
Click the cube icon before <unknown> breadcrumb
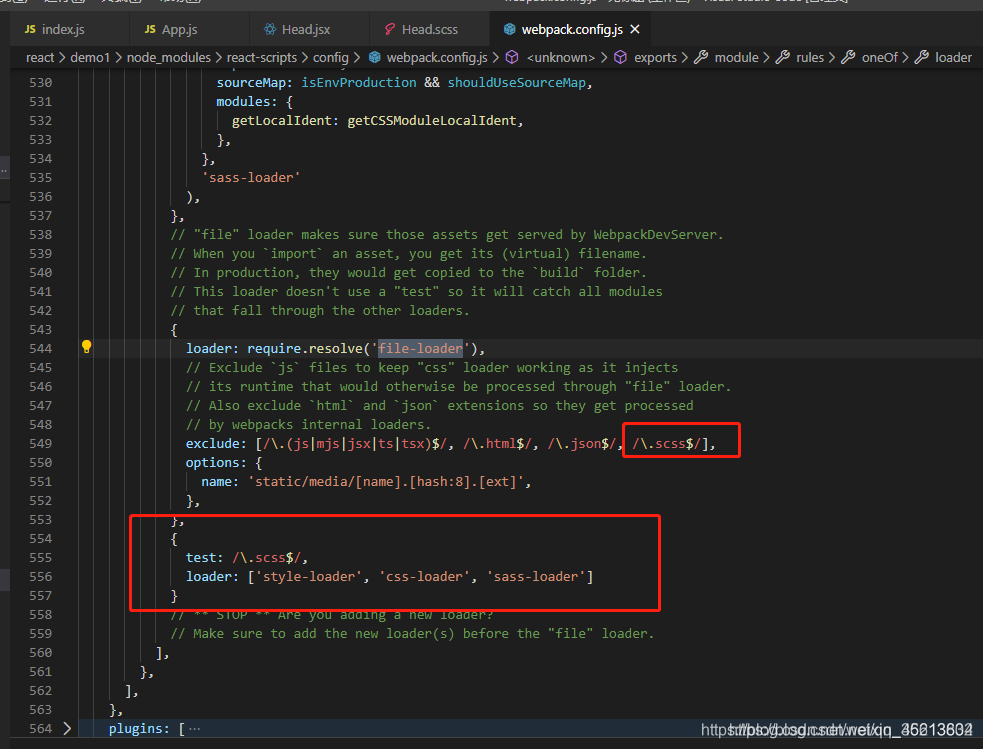coord(512,58)
